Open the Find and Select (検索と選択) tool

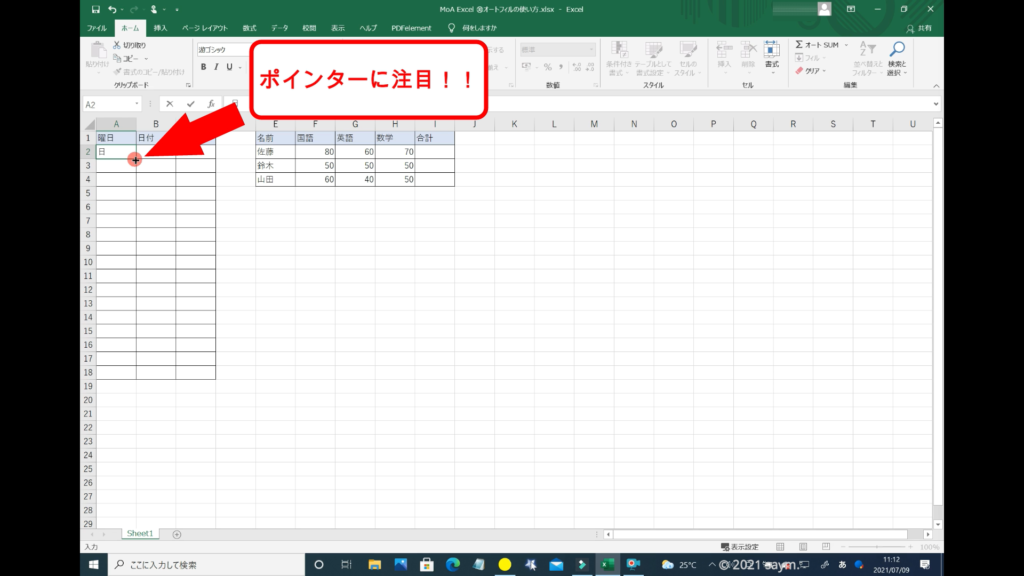897,58
